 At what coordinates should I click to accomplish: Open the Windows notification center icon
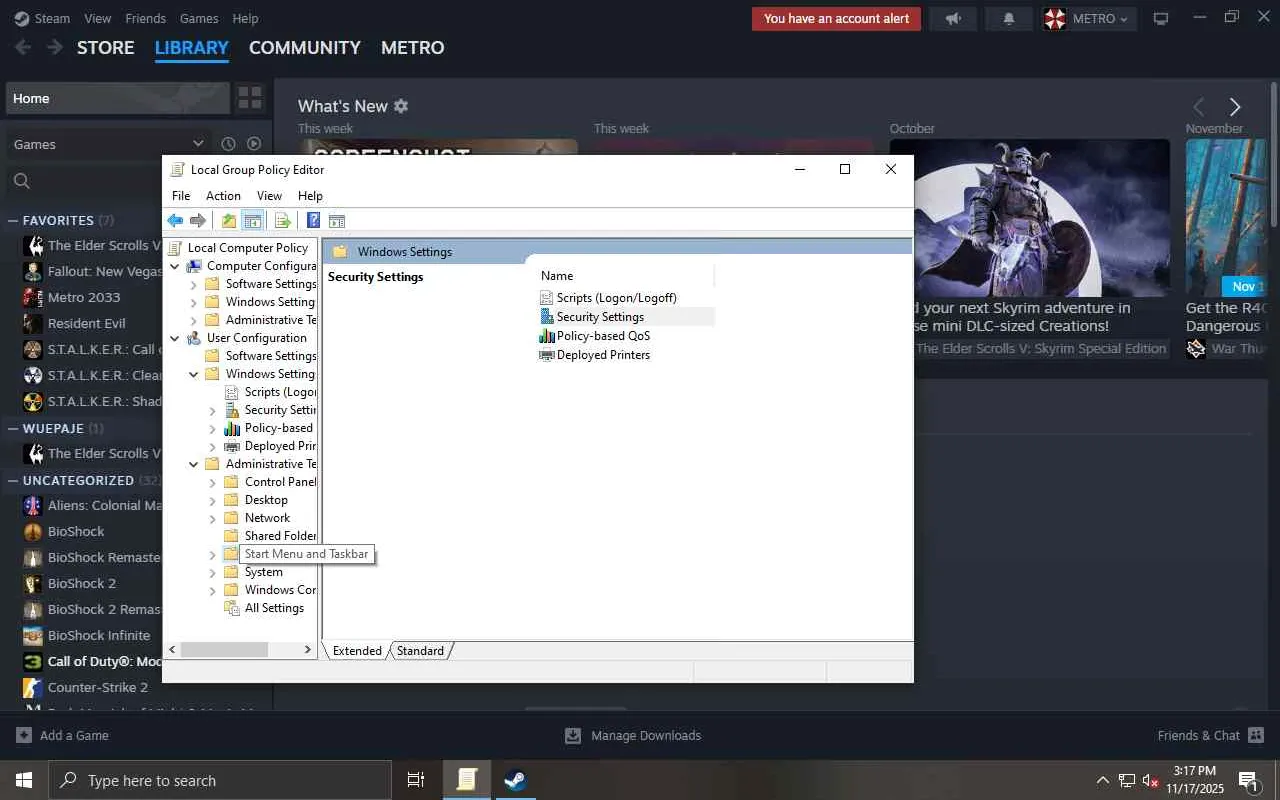[x=1248, y=780]
